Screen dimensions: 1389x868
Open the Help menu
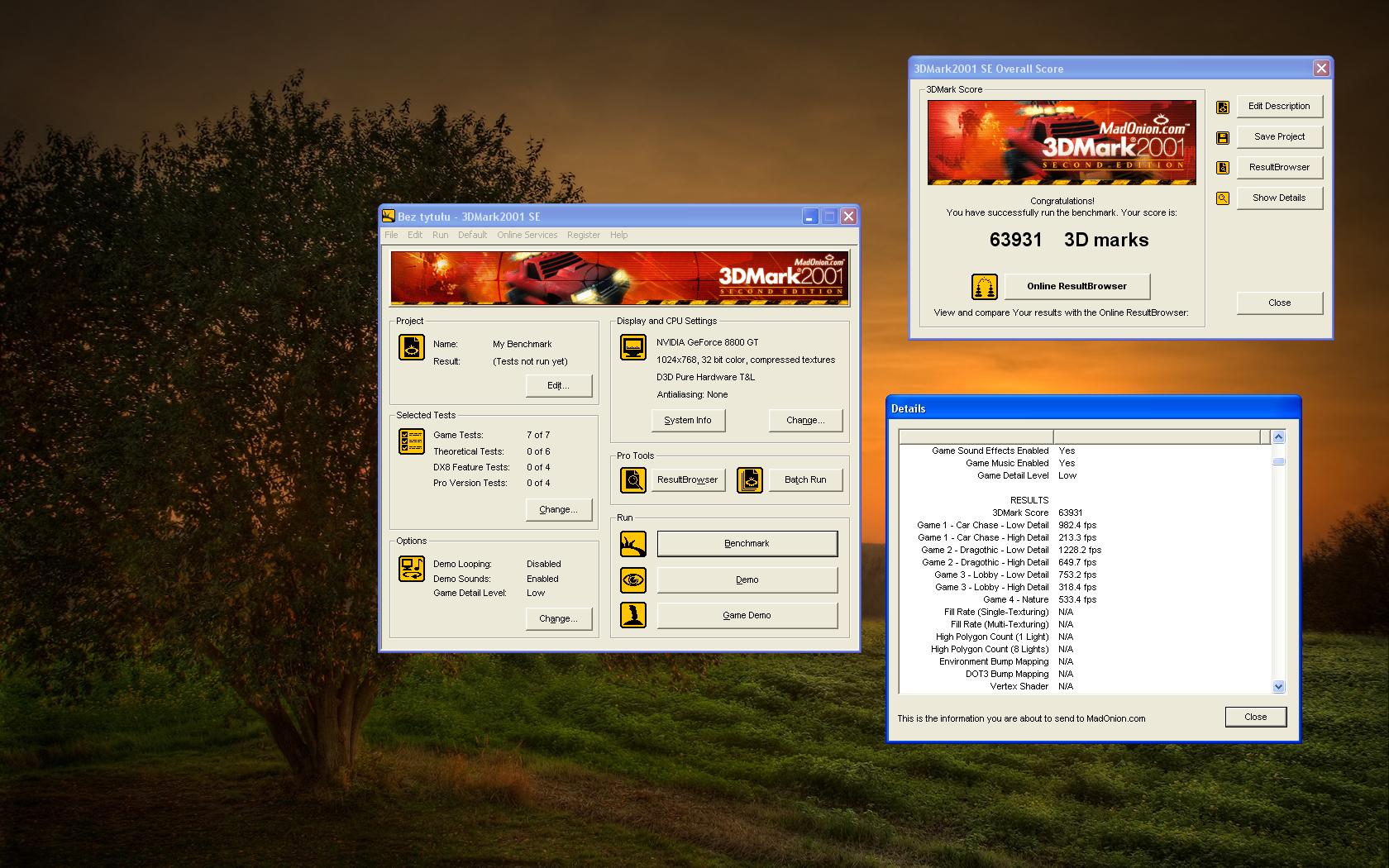[x=619, y=235]
